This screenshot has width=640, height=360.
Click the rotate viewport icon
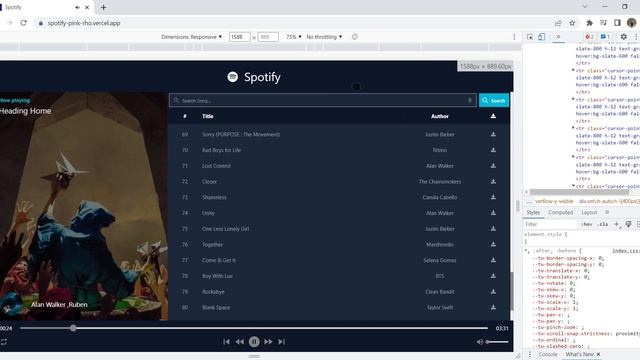pyautogui.click(x=355, y=37)
